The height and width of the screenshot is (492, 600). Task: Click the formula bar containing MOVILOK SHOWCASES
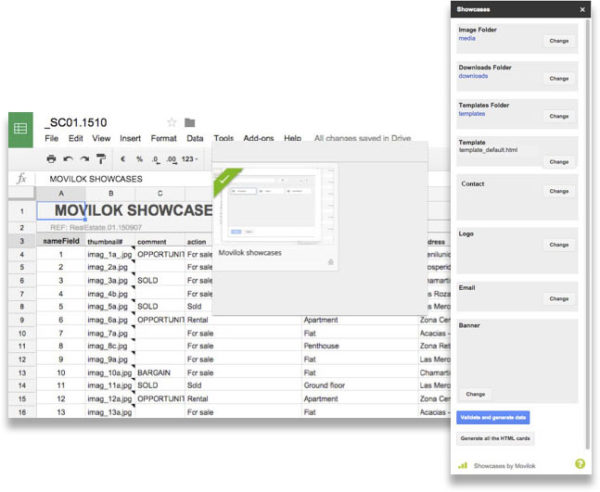pyautogui.click(x=124, y=179)
